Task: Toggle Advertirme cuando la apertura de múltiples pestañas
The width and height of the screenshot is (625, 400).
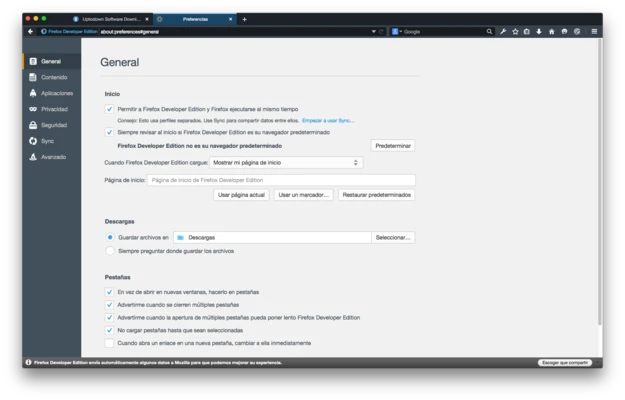Action: click(109, 318)
